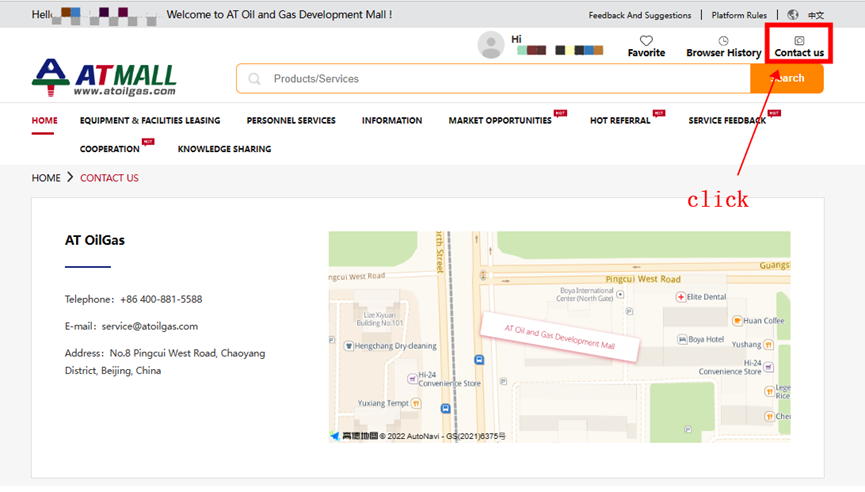865x492 pixels.
Task: Open COOPERATION menu
Action: click(110, 149)
